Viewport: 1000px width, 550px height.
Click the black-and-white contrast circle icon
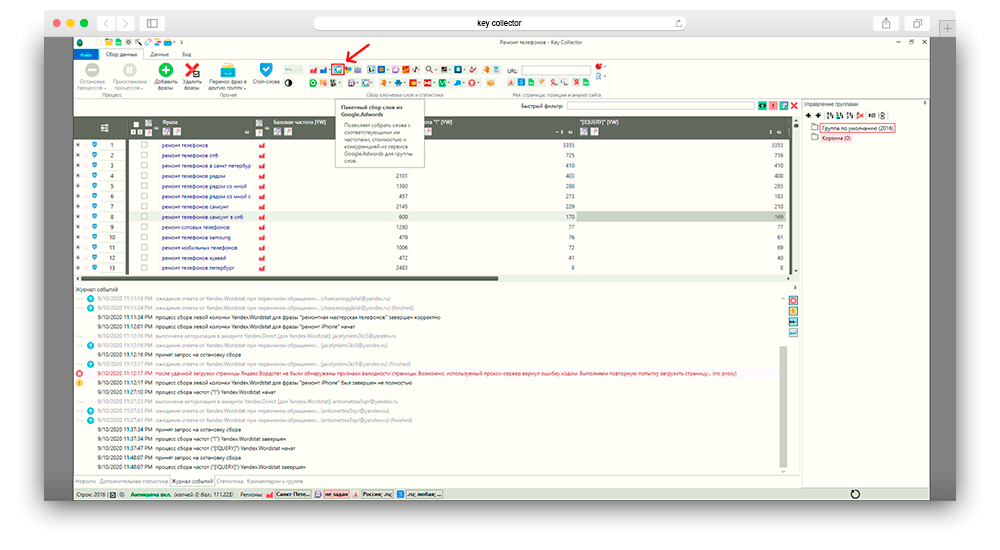click(289, 83)
